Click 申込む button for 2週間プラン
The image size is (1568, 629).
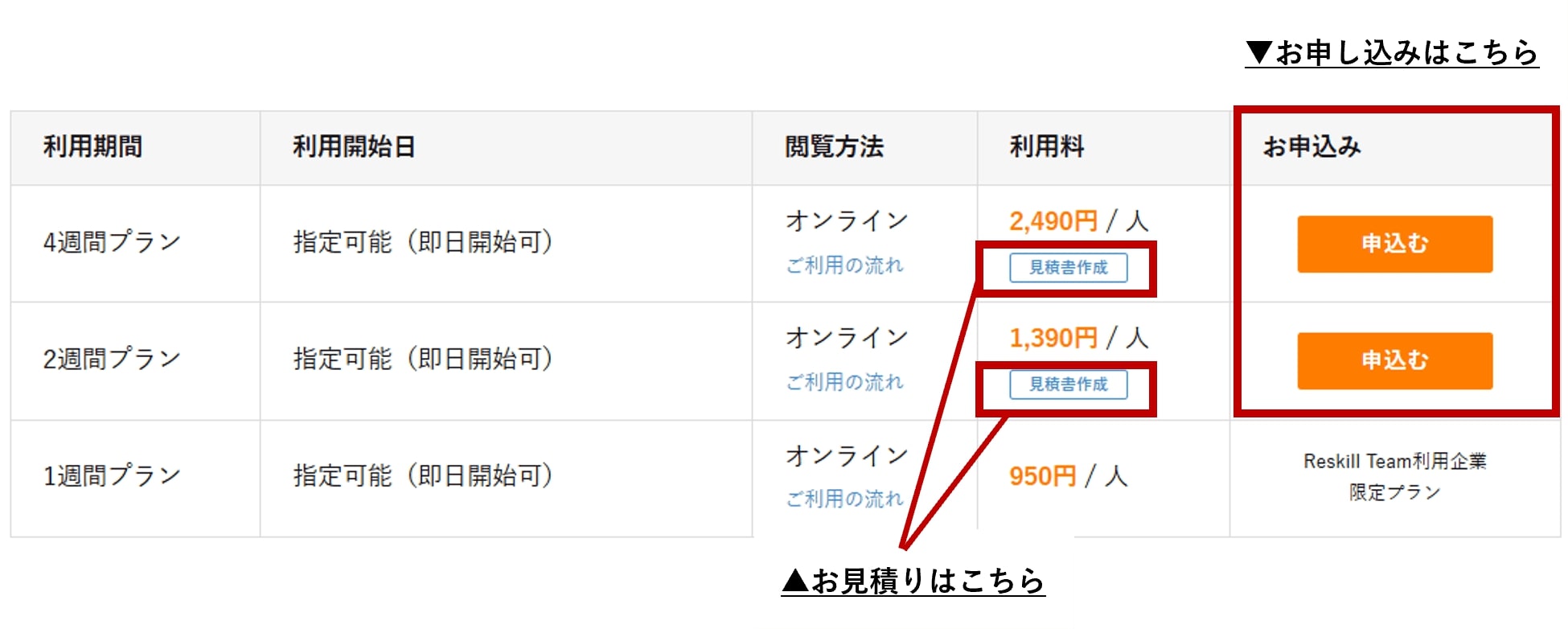[x=1394, y=360]
